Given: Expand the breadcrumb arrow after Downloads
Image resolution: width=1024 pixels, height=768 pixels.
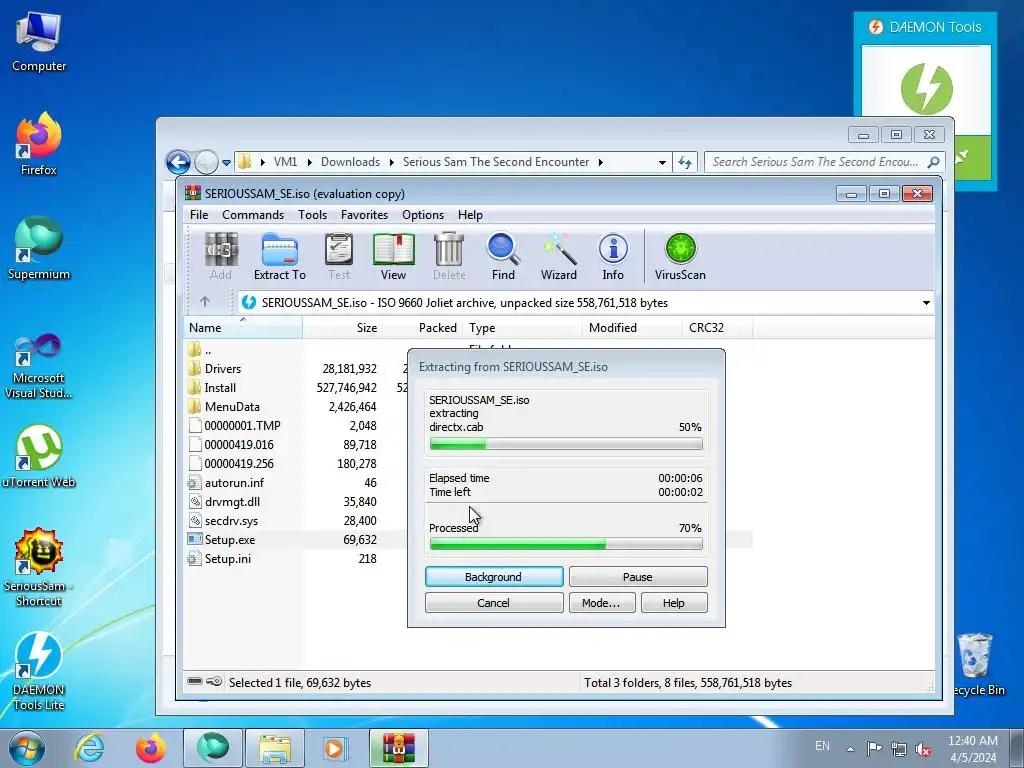Looking at the screenshot, I should [391, 162].
